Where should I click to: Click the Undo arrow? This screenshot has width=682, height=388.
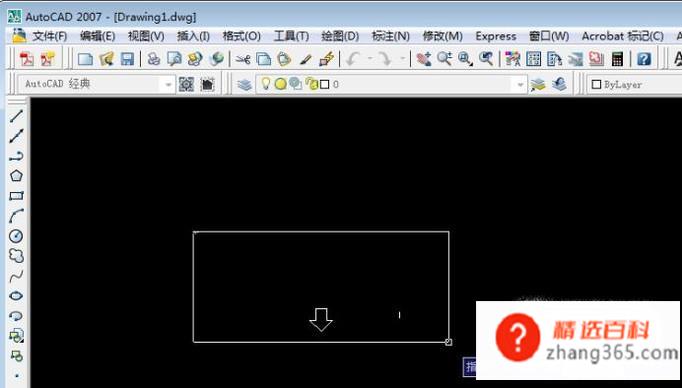(x=353, y=59)
